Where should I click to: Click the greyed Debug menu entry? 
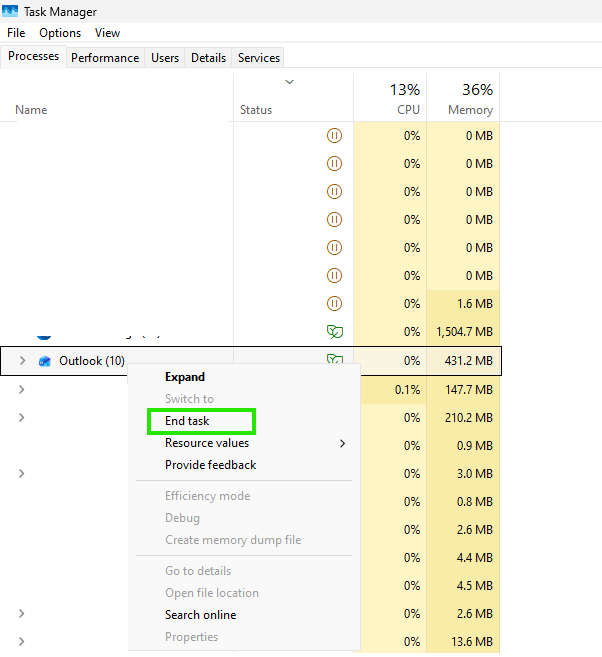point(182,518)
